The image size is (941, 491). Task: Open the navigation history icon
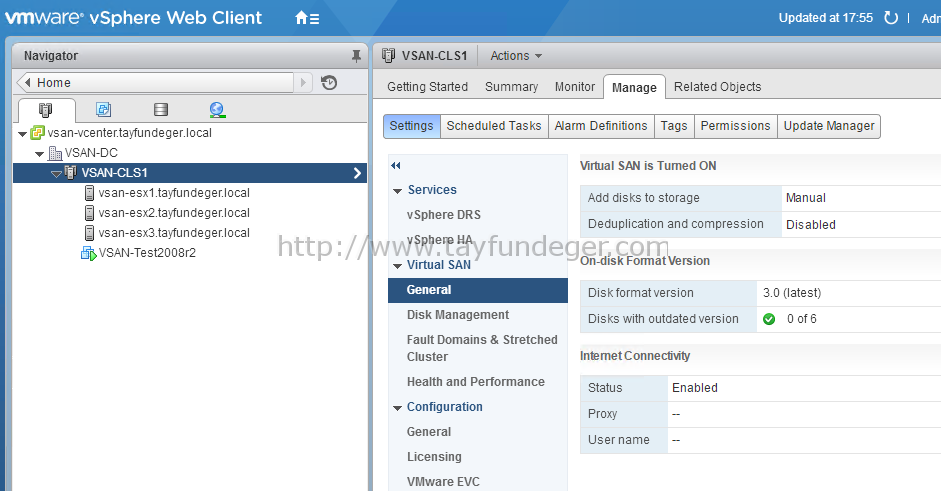[x=329, y=82]
